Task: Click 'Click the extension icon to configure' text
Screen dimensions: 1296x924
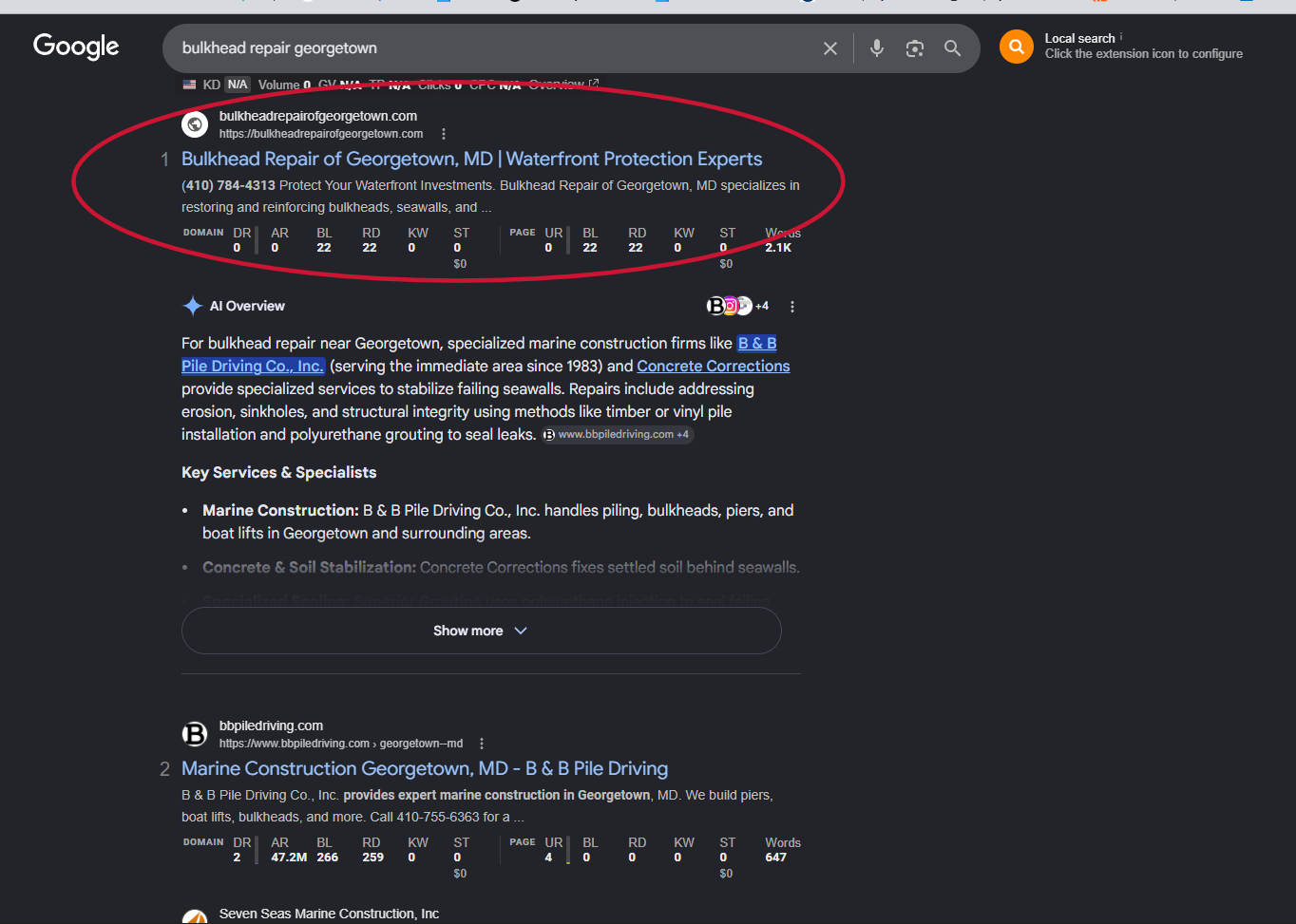Action: pos(1144,54)
